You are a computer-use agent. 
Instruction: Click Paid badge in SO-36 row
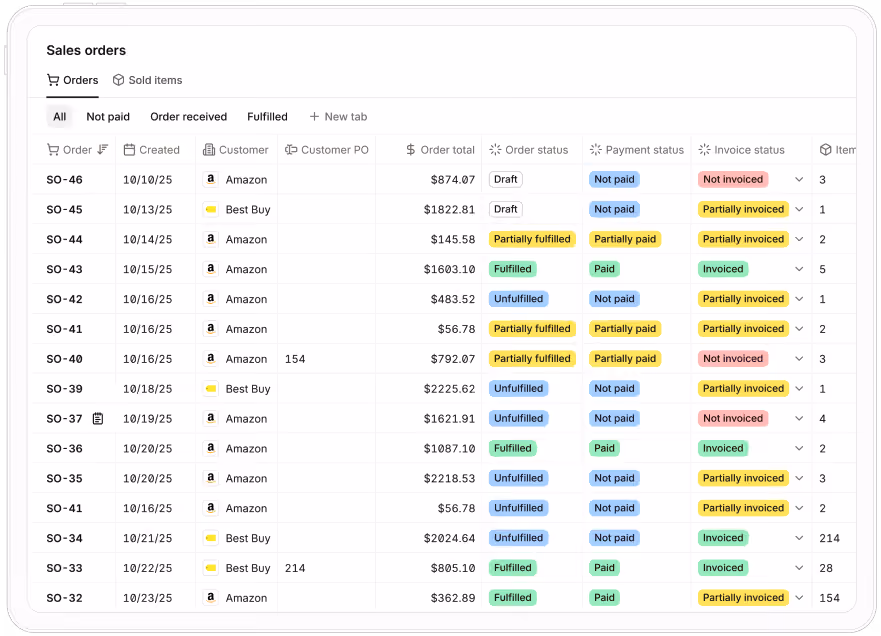coord(605,448)
